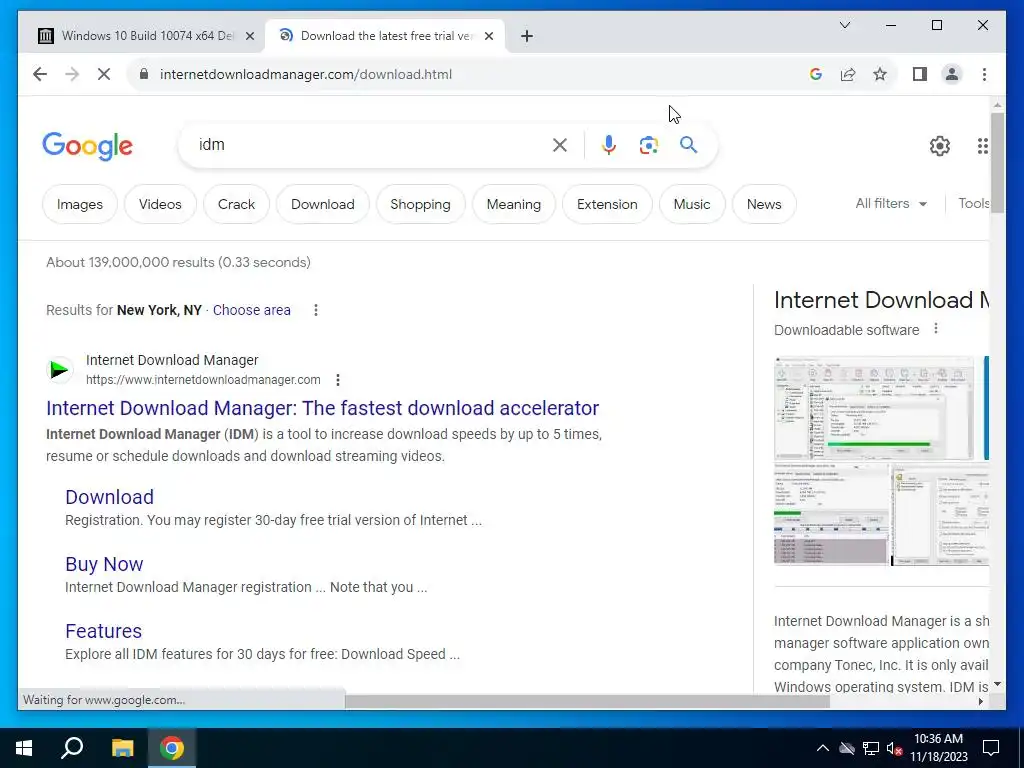Open the large IDM screenshot thumbnail

pos(874,408)
